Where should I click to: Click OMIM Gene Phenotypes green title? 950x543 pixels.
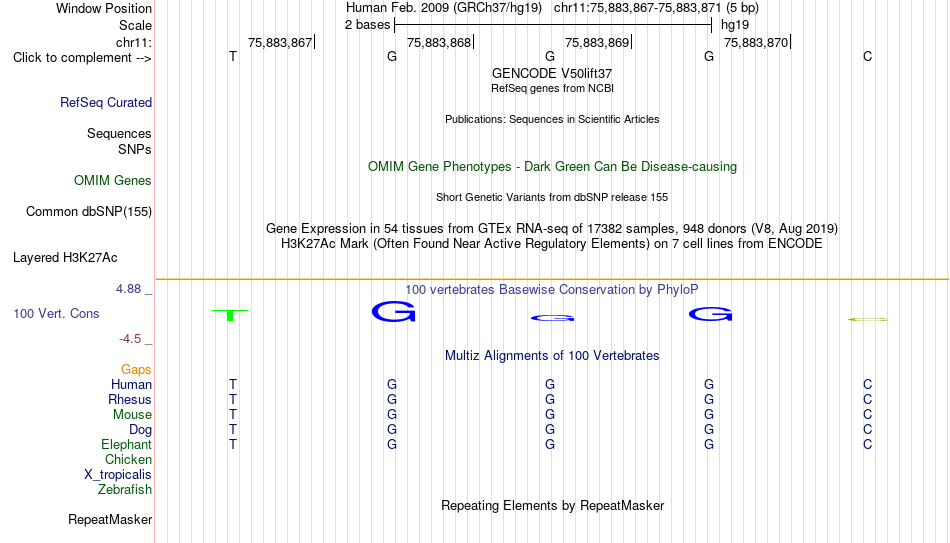tap(552, 167)
